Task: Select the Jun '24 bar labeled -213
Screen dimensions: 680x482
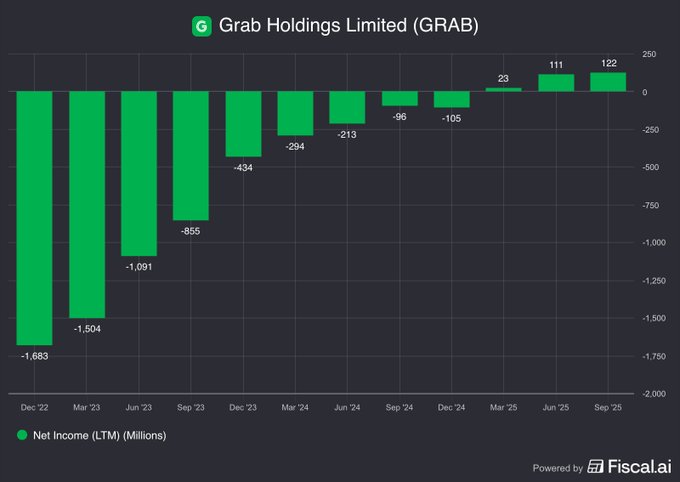Action: 347,108
